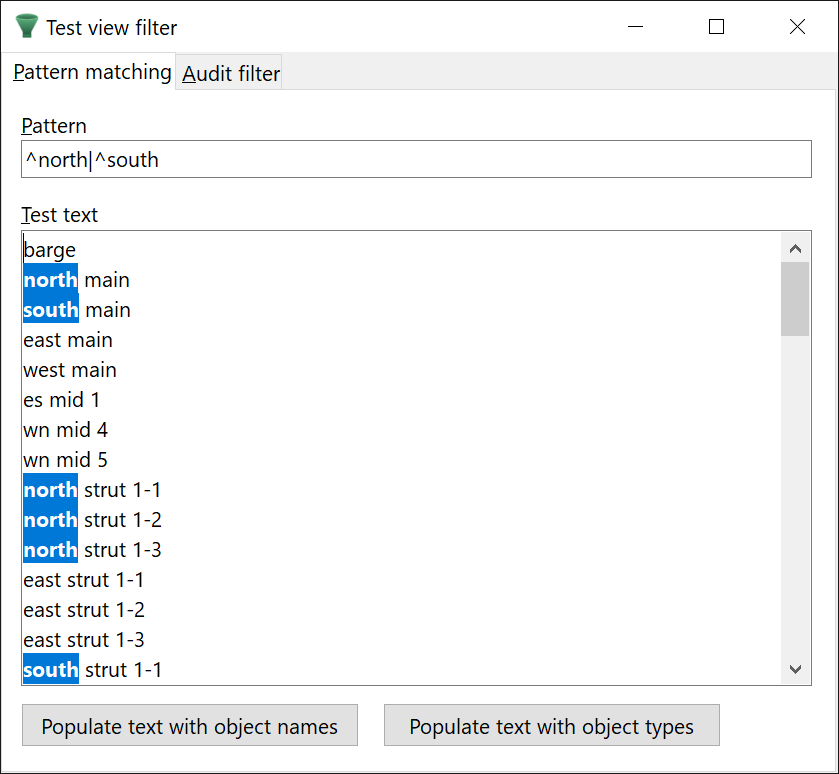The image size is (839, 774).
Task: Click the highlighted 'north' in 'north main'
Action: point(50,280)
